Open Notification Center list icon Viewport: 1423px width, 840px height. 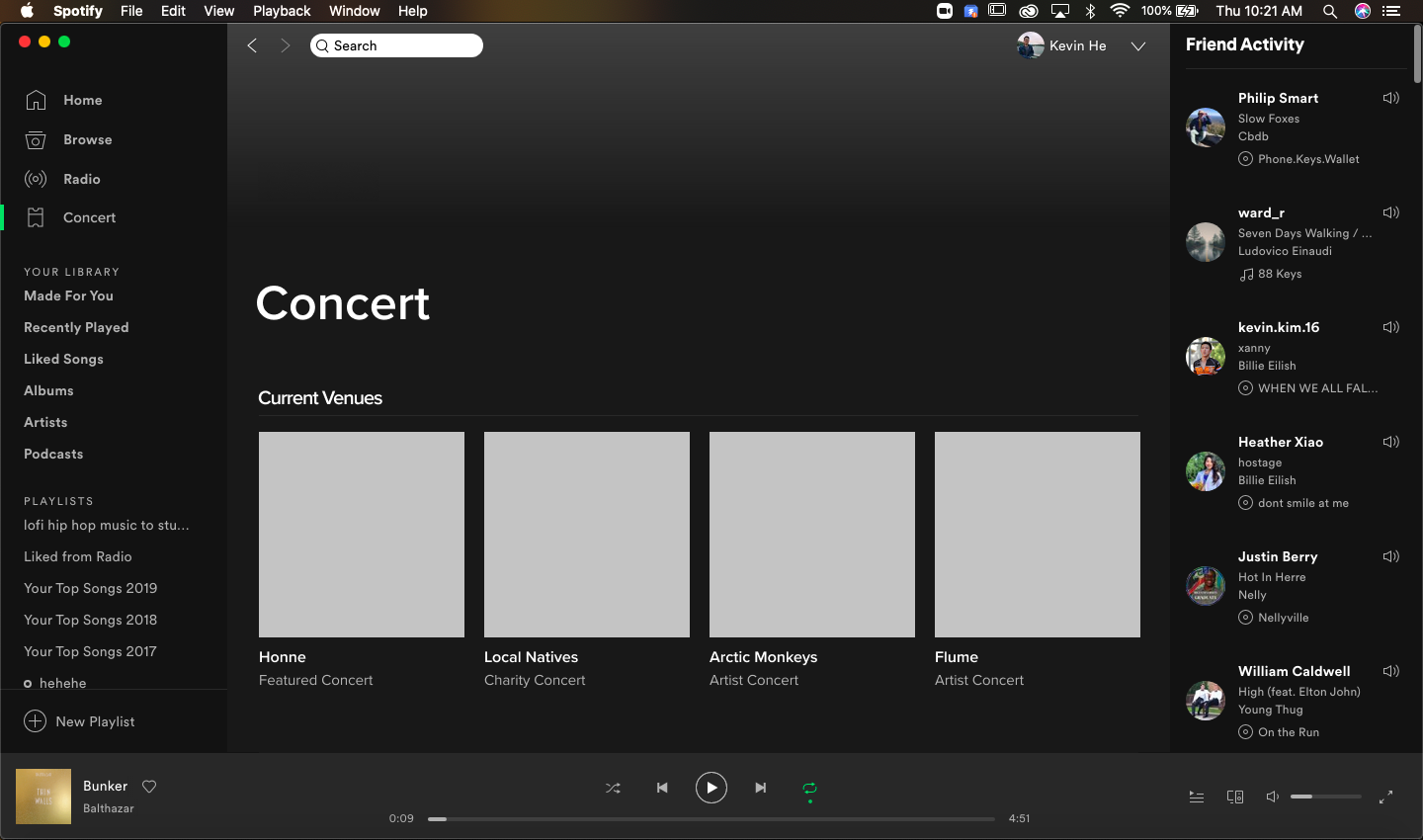[x=1392, y=11]
